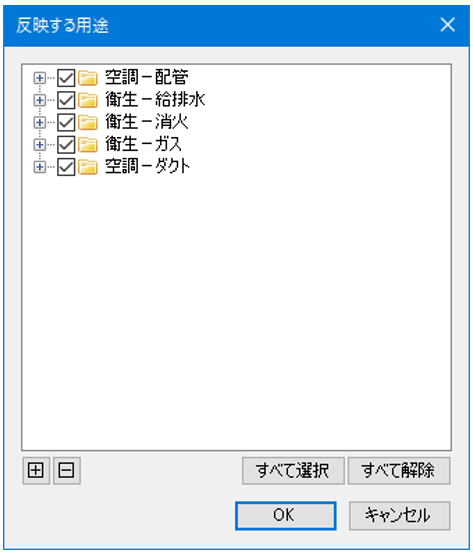Click the expand-all plus icon button
This screenshot has height=552, width=473.
point(36,470)
